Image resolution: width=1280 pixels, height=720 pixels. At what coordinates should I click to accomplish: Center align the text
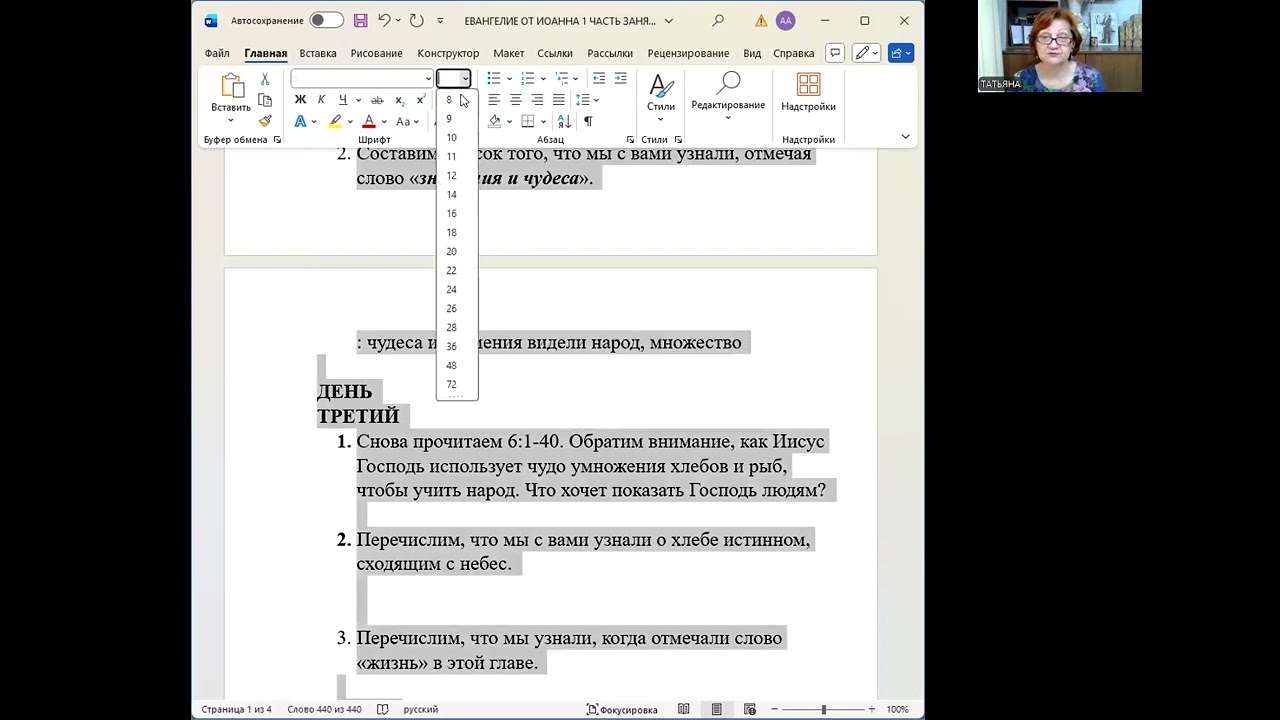tap(516, 99)
